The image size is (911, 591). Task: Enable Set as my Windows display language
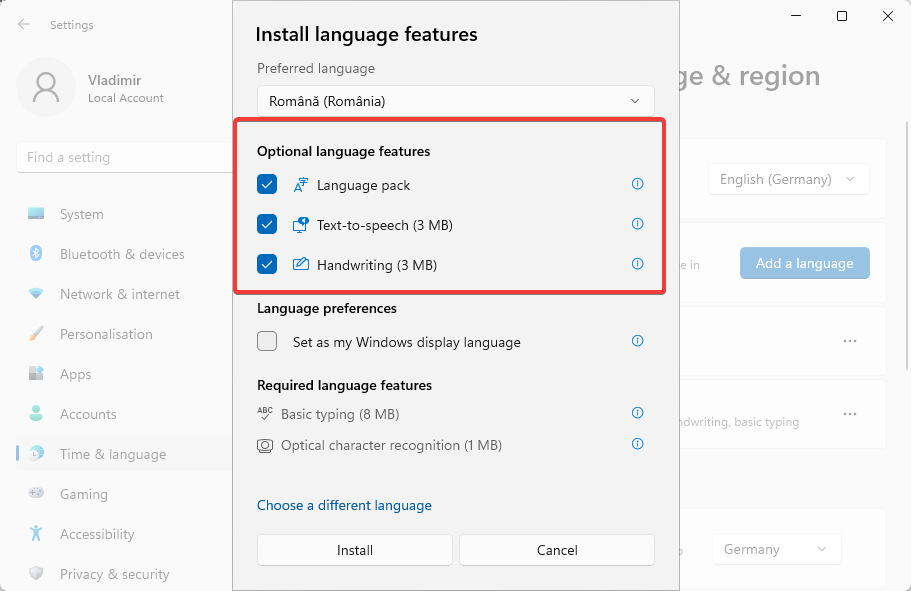(267, 342)
